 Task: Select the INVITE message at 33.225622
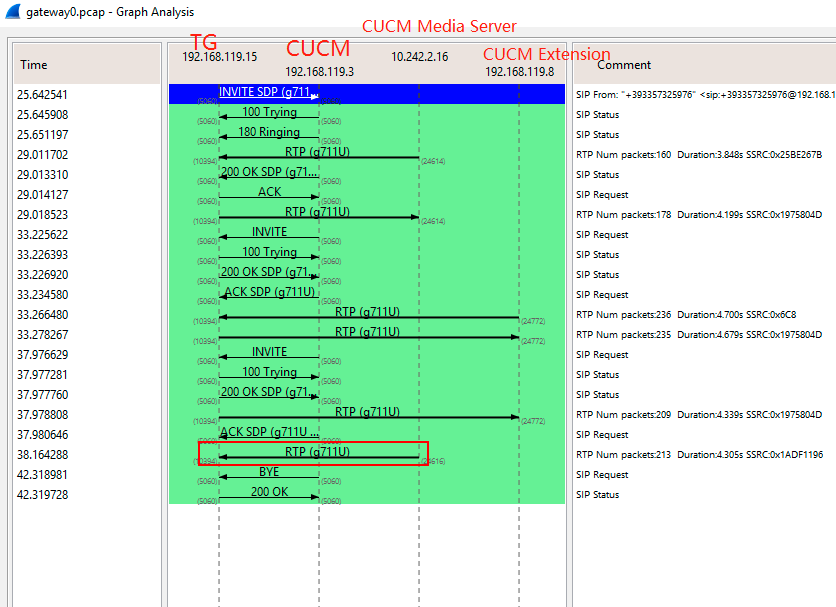point(269,233)
